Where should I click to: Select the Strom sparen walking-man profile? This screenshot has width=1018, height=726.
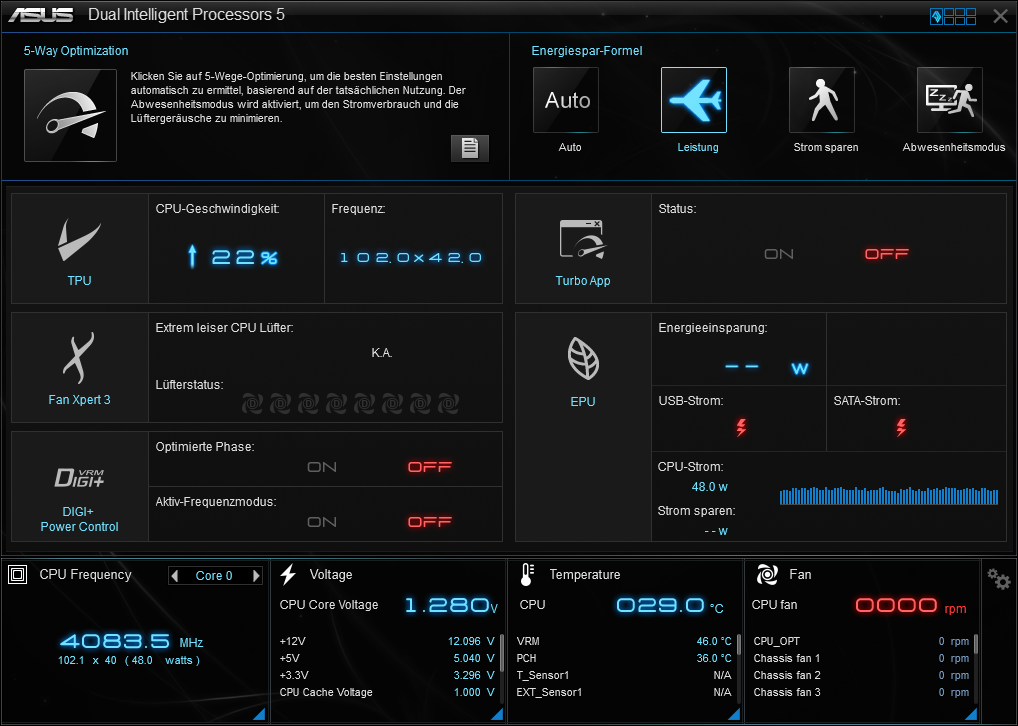821,100
